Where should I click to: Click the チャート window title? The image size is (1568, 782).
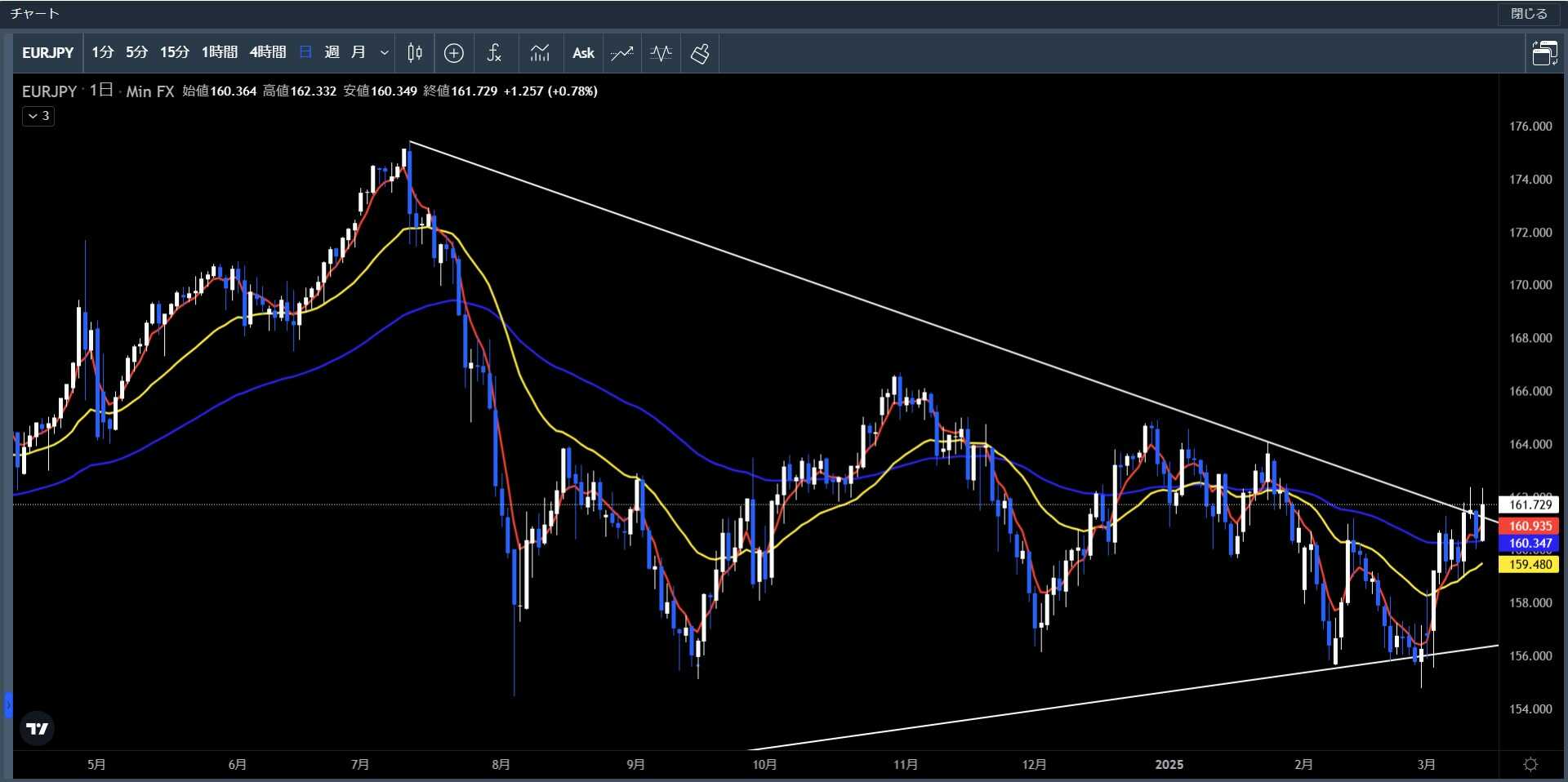point(35,14)
